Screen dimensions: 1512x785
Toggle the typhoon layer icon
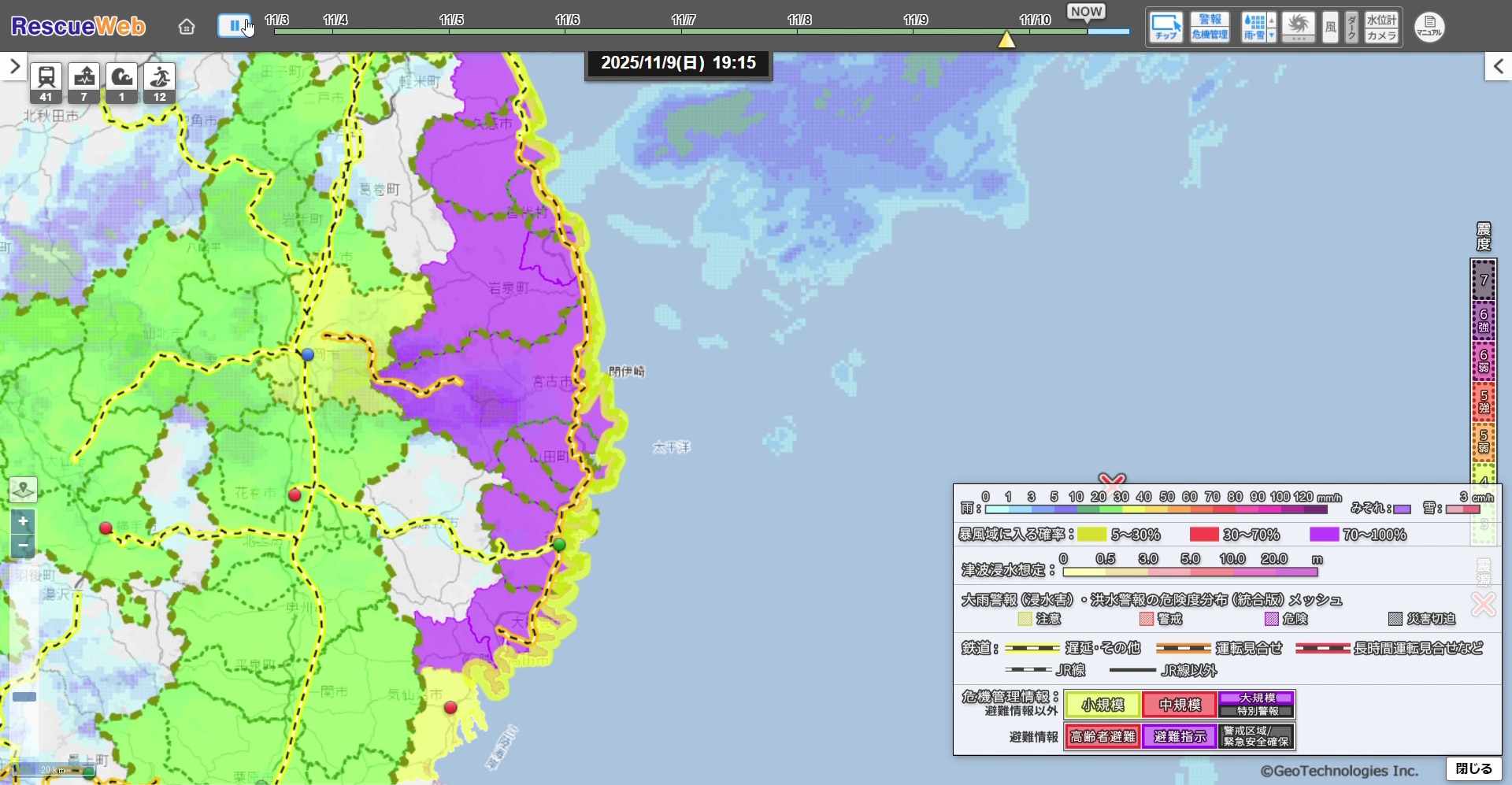tap(1298, 27)
